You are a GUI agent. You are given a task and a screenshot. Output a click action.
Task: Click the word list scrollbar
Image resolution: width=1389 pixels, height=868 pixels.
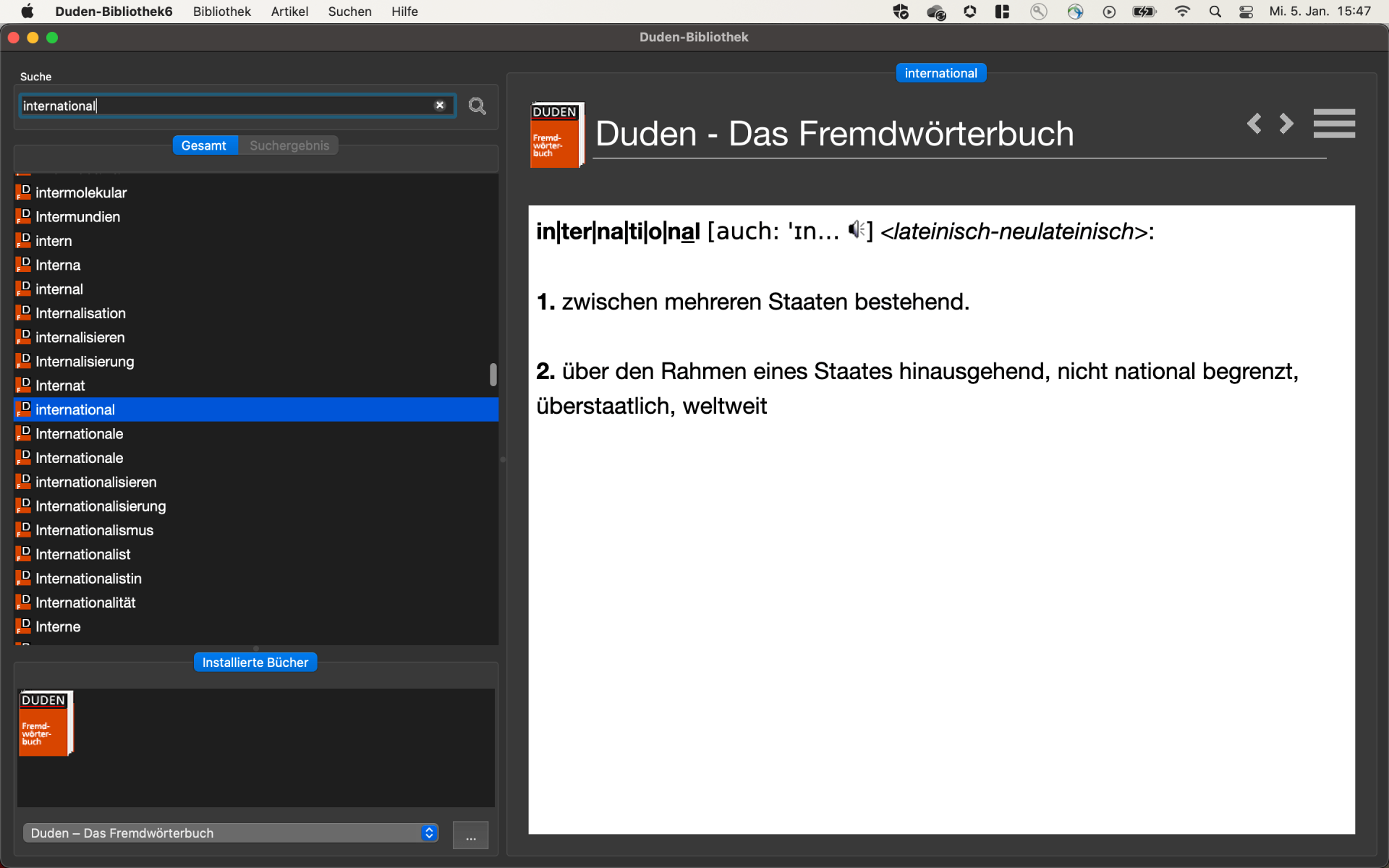(493, 375)
